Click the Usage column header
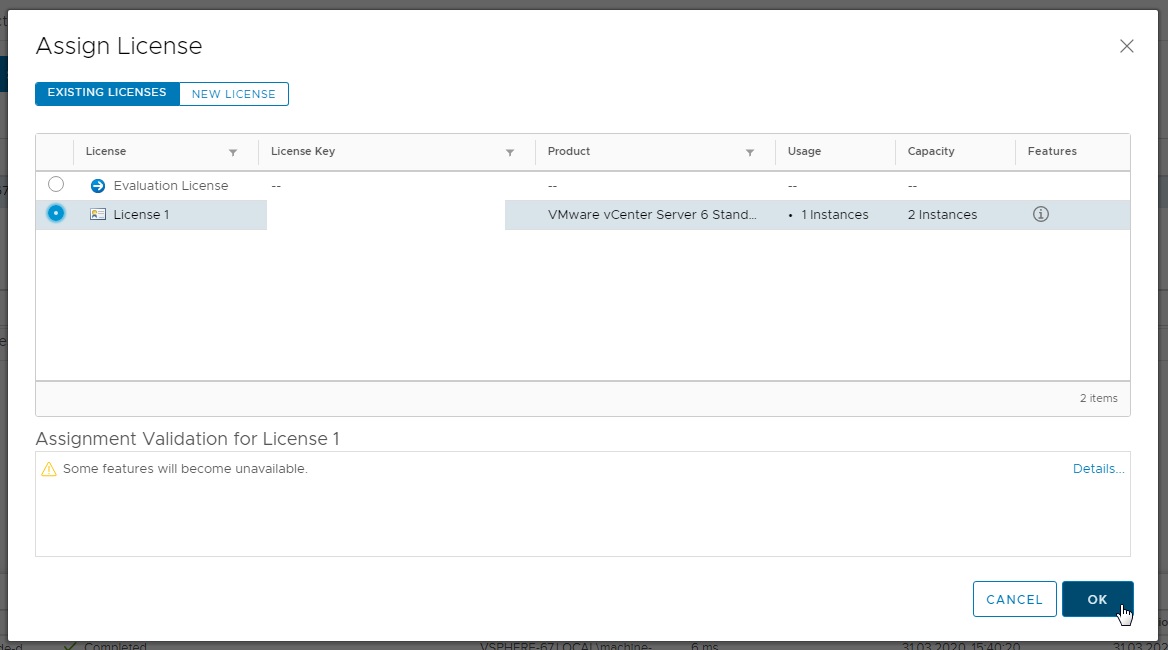 coord(804,152)
